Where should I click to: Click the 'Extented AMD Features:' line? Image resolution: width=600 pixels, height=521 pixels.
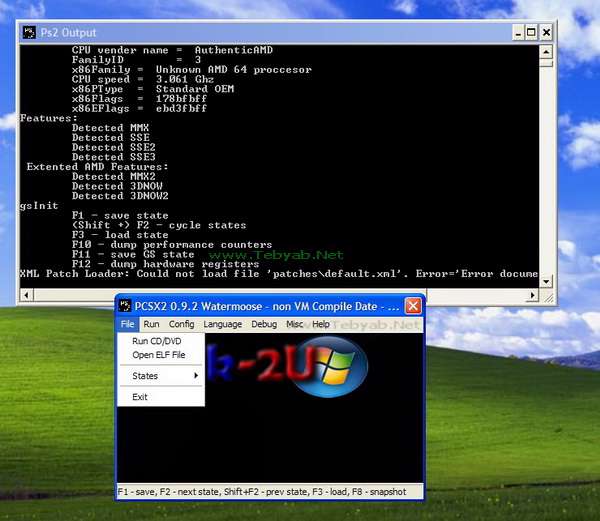[x=97, y=167]
